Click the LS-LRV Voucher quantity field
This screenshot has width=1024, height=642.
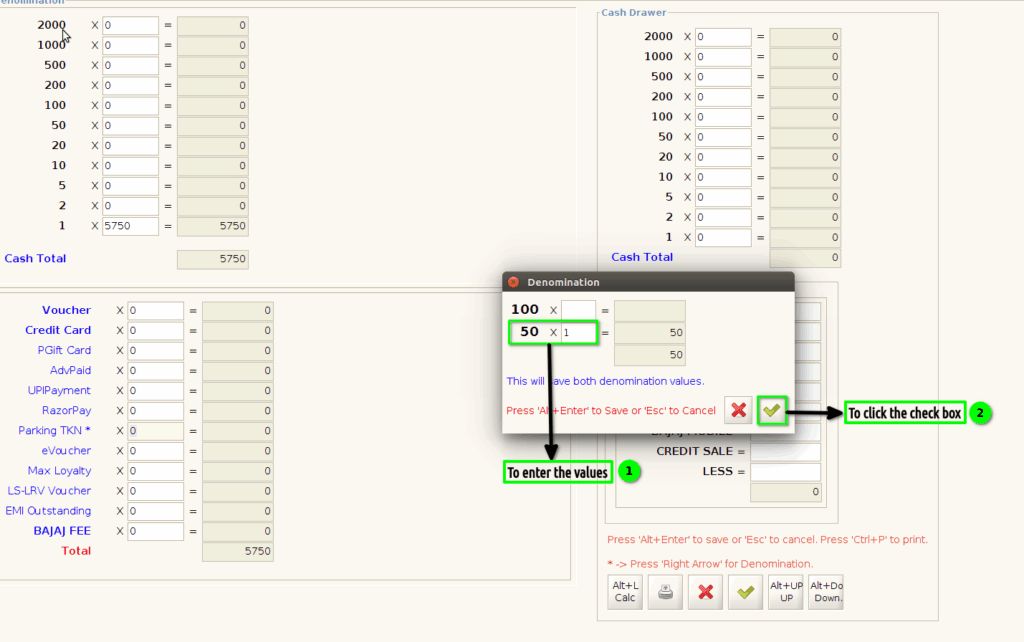(x=155, y=491)
